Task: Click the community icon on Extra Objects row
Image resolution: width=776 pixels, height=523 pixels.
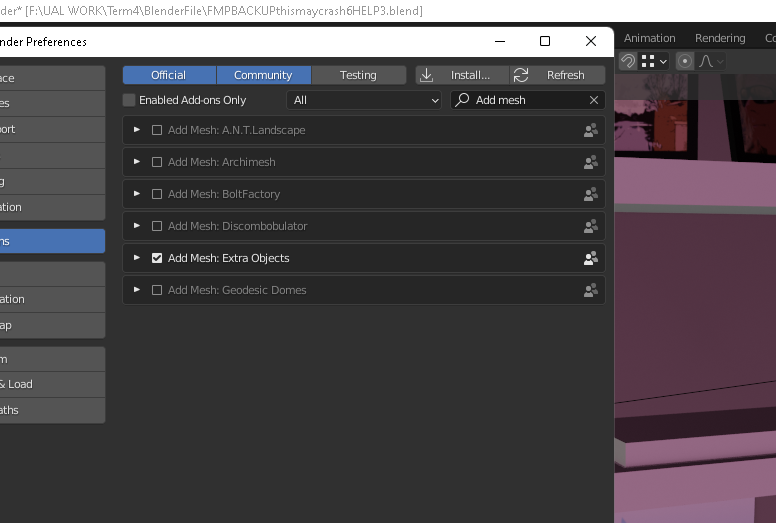Action: 590,258
